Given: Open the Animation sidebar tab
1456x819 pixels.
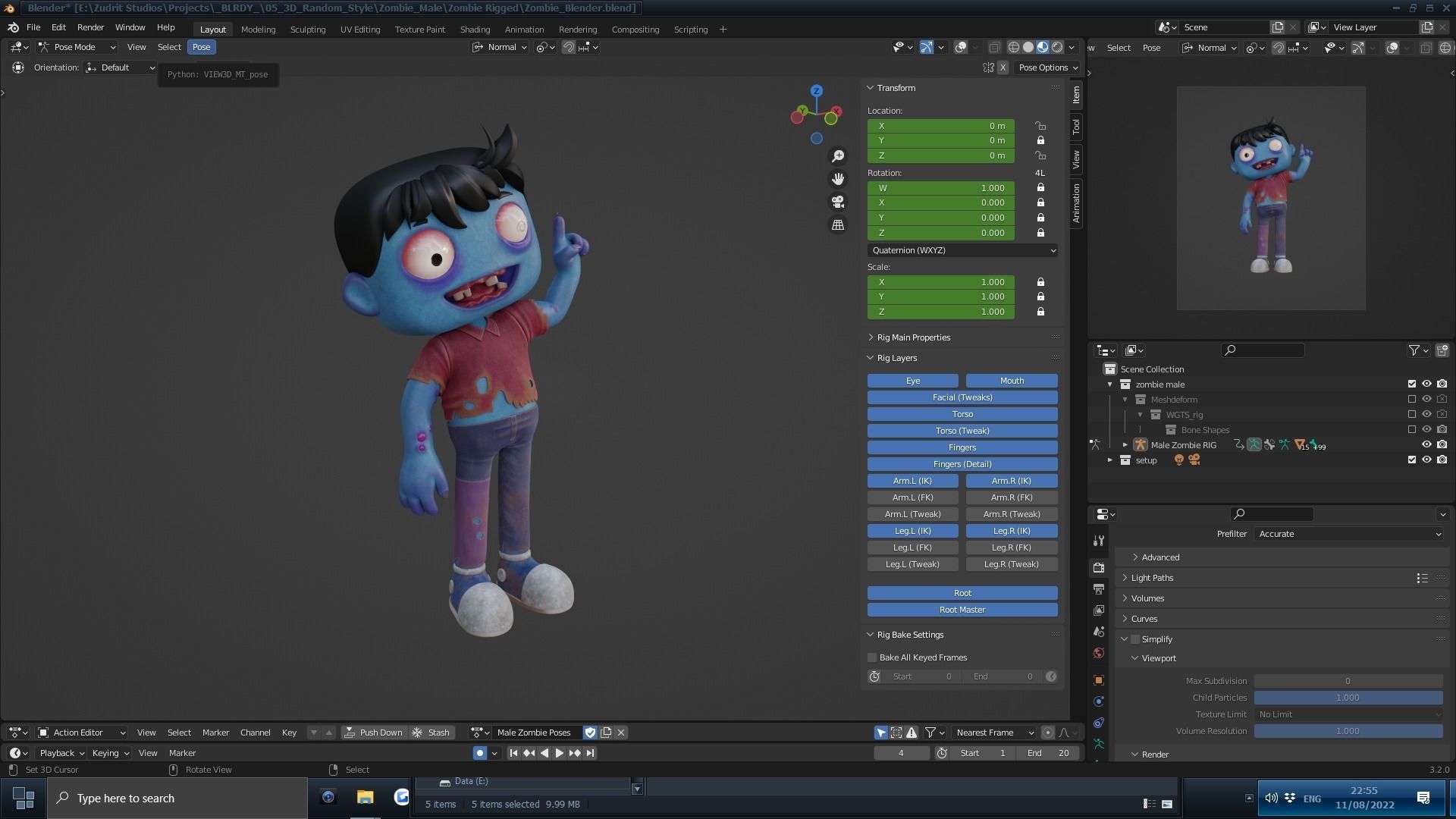Looking at the screenshot, I should (x=1075, y=203).
